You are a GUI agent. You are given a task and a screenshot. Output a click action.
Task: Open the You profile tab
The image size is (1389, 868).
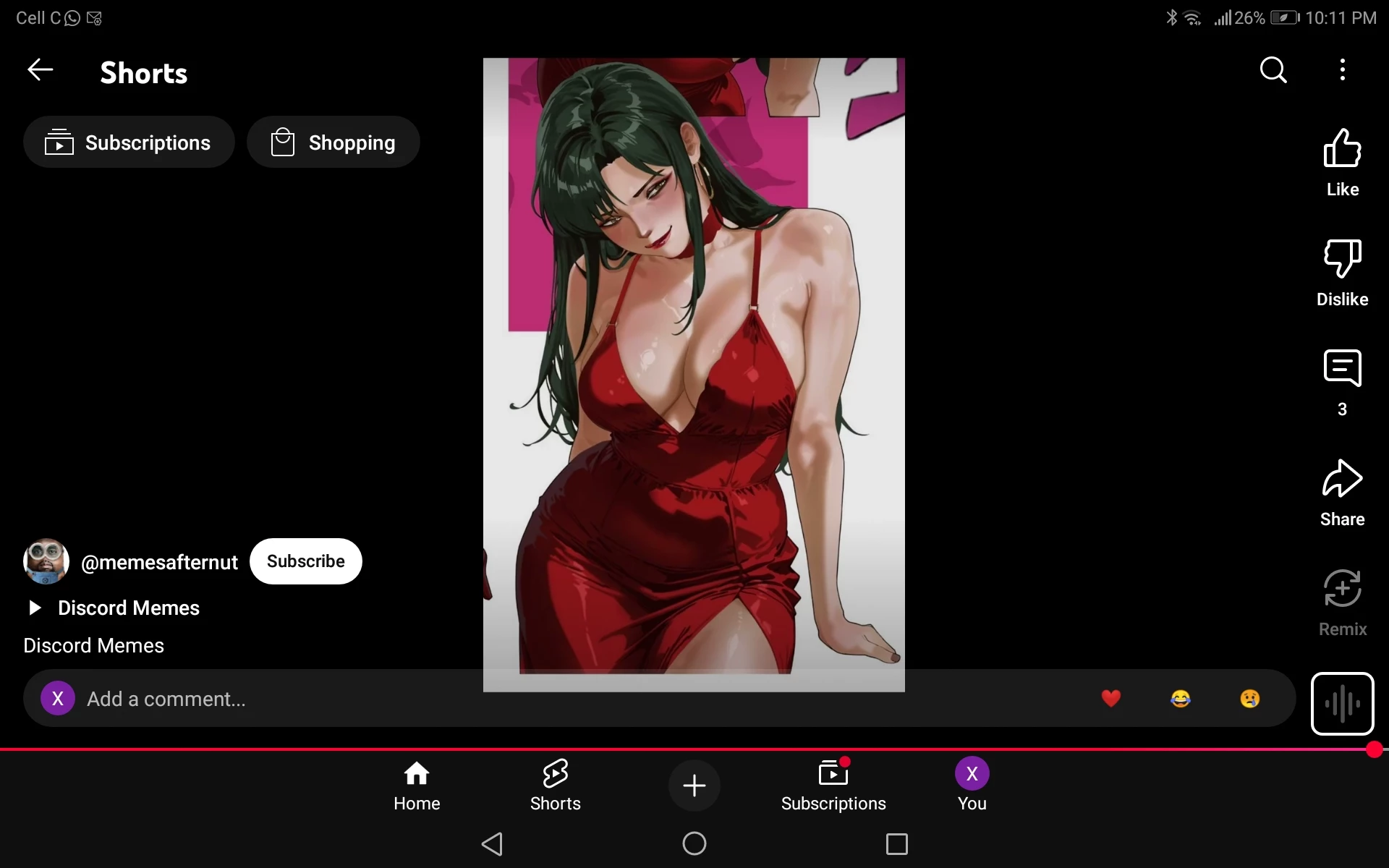(972, 786)
